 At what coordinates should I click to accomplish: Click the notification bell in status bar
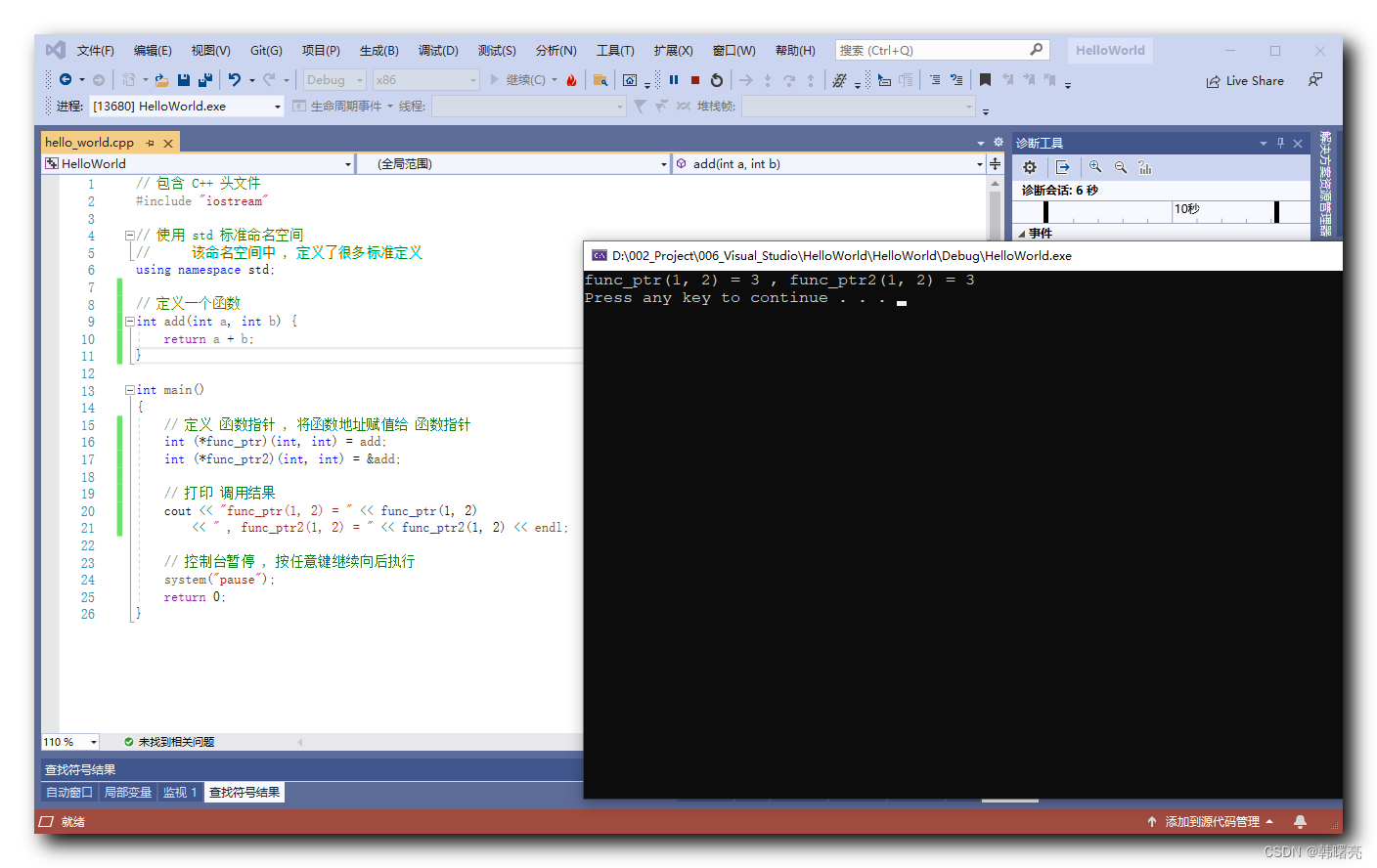pyautogui.click(x=1300, y=821)
